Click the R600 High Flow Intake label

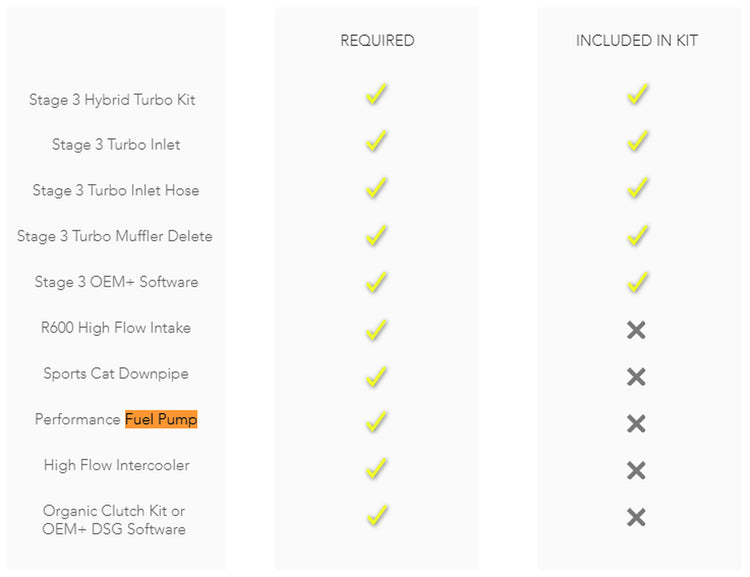[116, 328]
